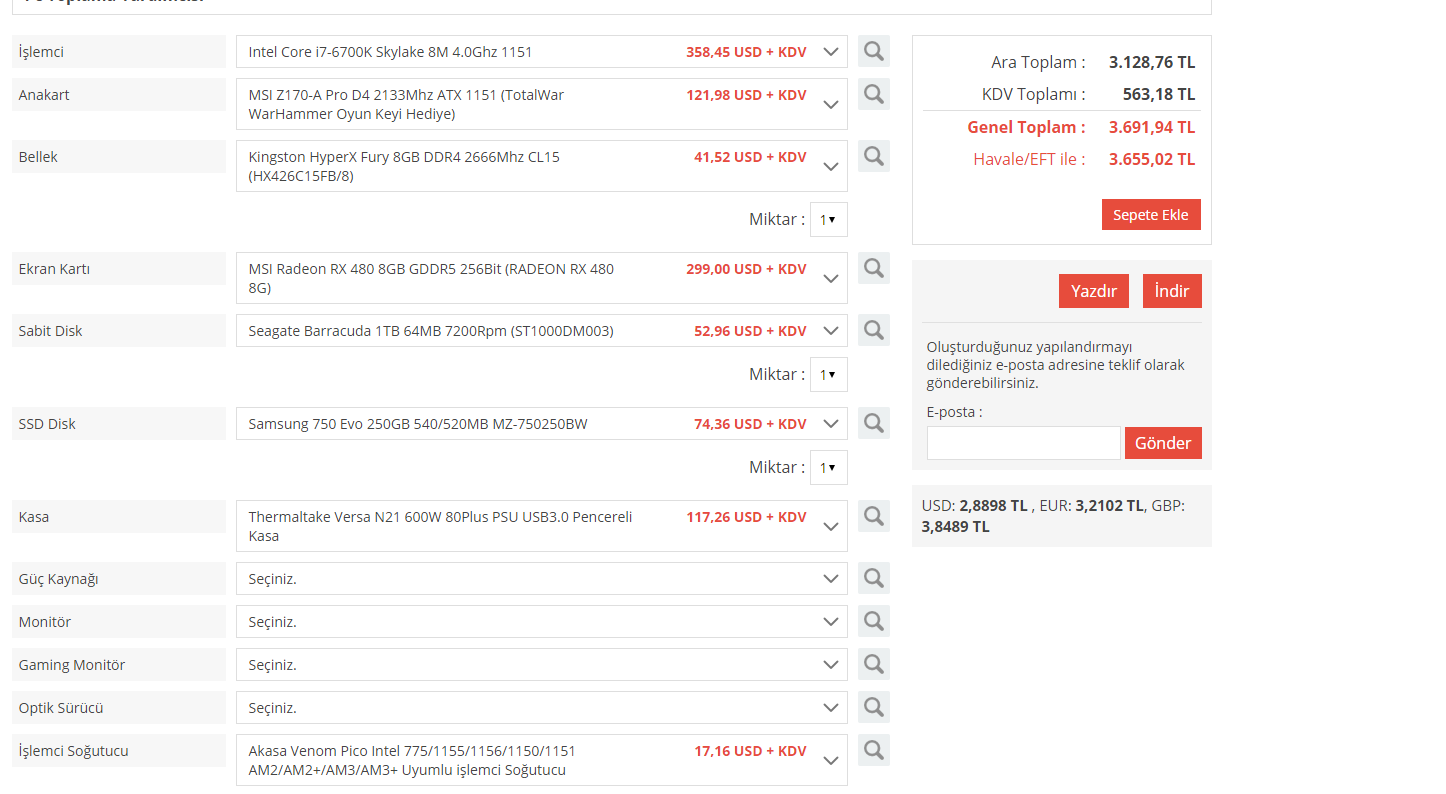Click the Güç Kaynağı category label
Image resolution: width=1446 pixels, height=794 pixels.
119,579
